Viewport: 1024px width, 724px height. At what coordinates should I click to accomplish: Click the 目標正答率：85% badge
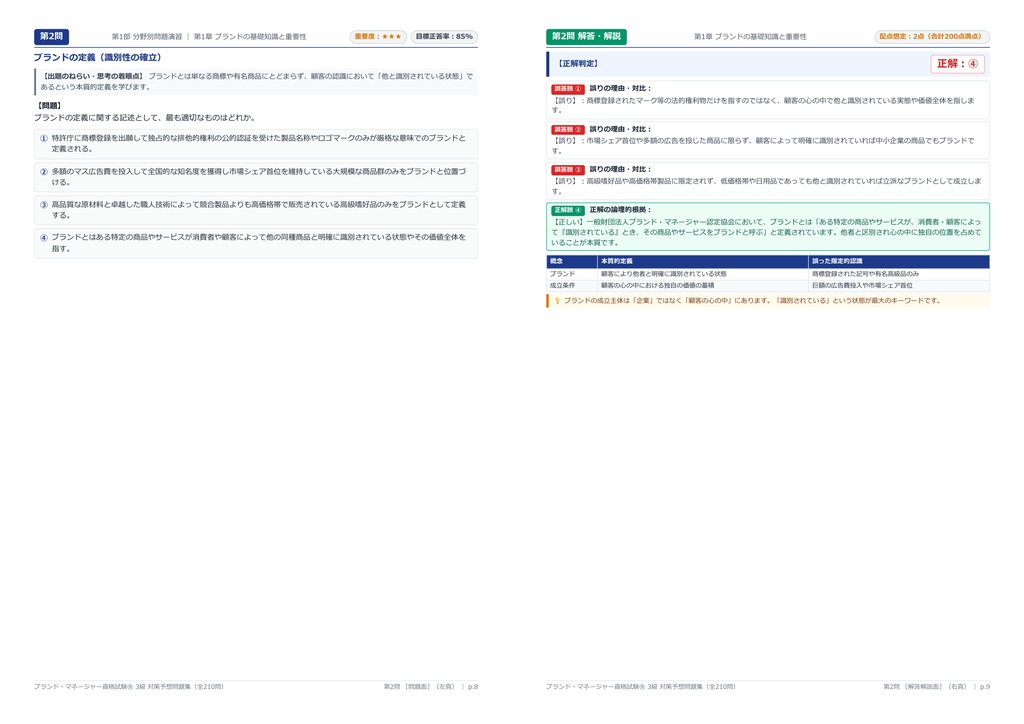(x=444, y=37)
